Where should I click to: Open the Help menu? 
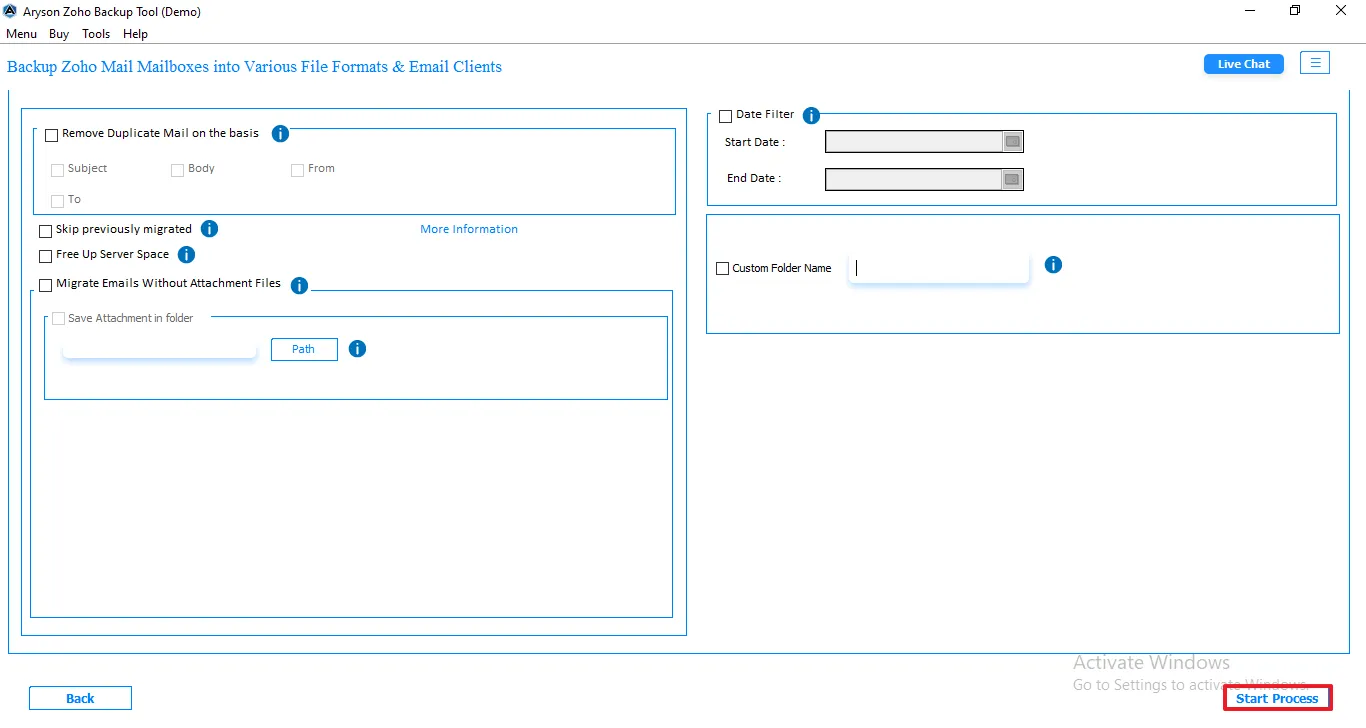135,34
